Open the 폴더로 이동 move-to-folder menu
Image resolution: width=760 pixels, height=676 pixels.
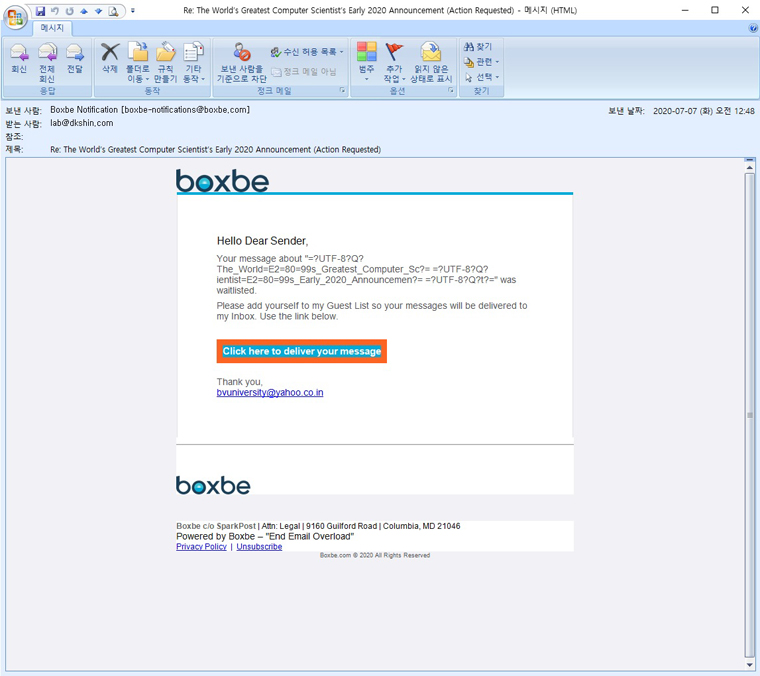click(138, 62)
